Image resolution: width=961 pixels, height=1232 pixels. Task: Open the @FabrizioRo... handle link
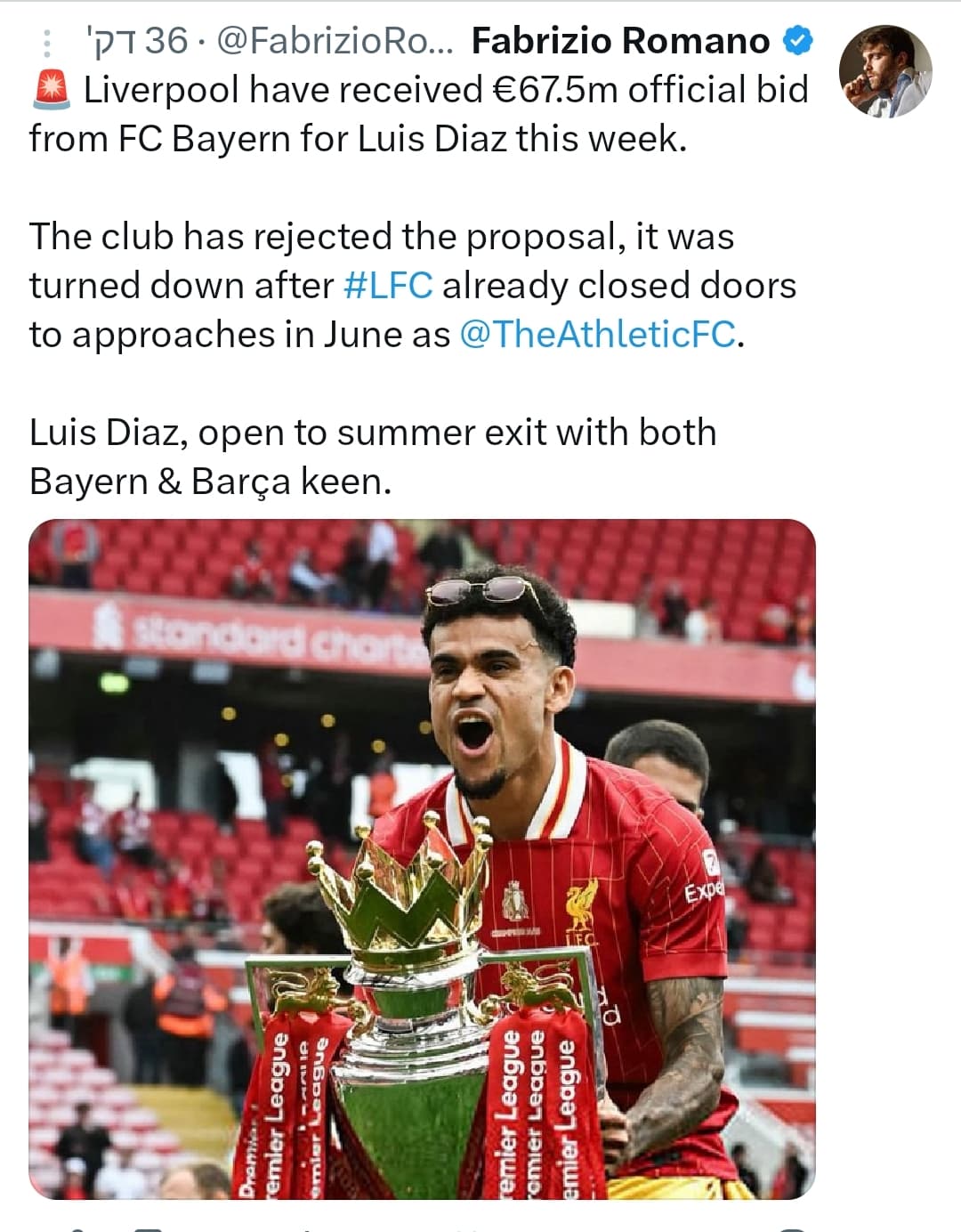(335, 41)
